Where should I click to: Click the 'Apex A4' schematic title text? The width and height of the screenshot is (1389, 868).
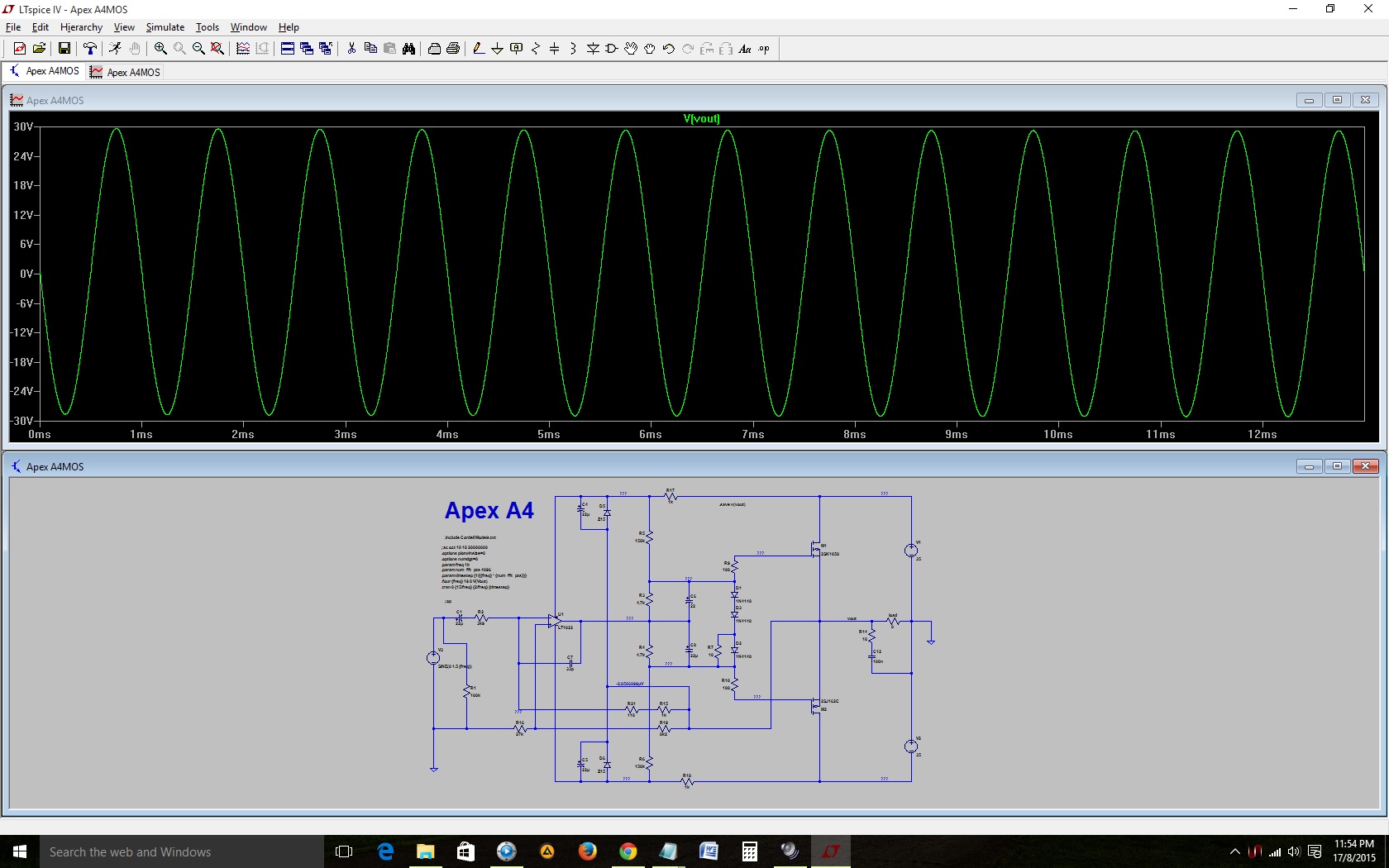(x=489, y=511)
